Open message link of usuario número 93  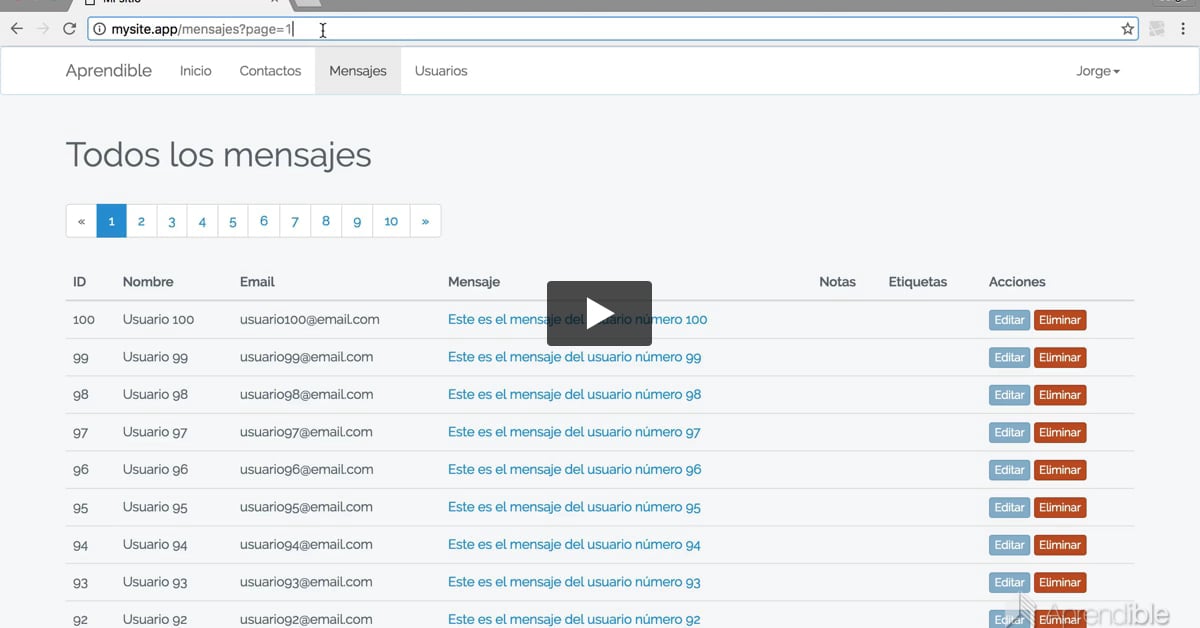(x=574, y=582)
